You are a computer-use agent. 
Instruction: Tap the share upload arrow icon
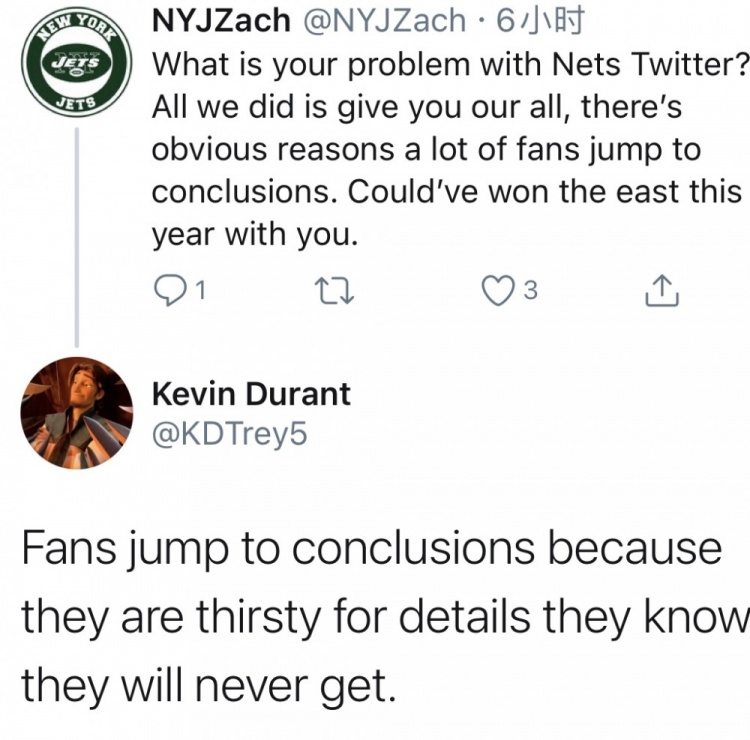click(661, 291)
